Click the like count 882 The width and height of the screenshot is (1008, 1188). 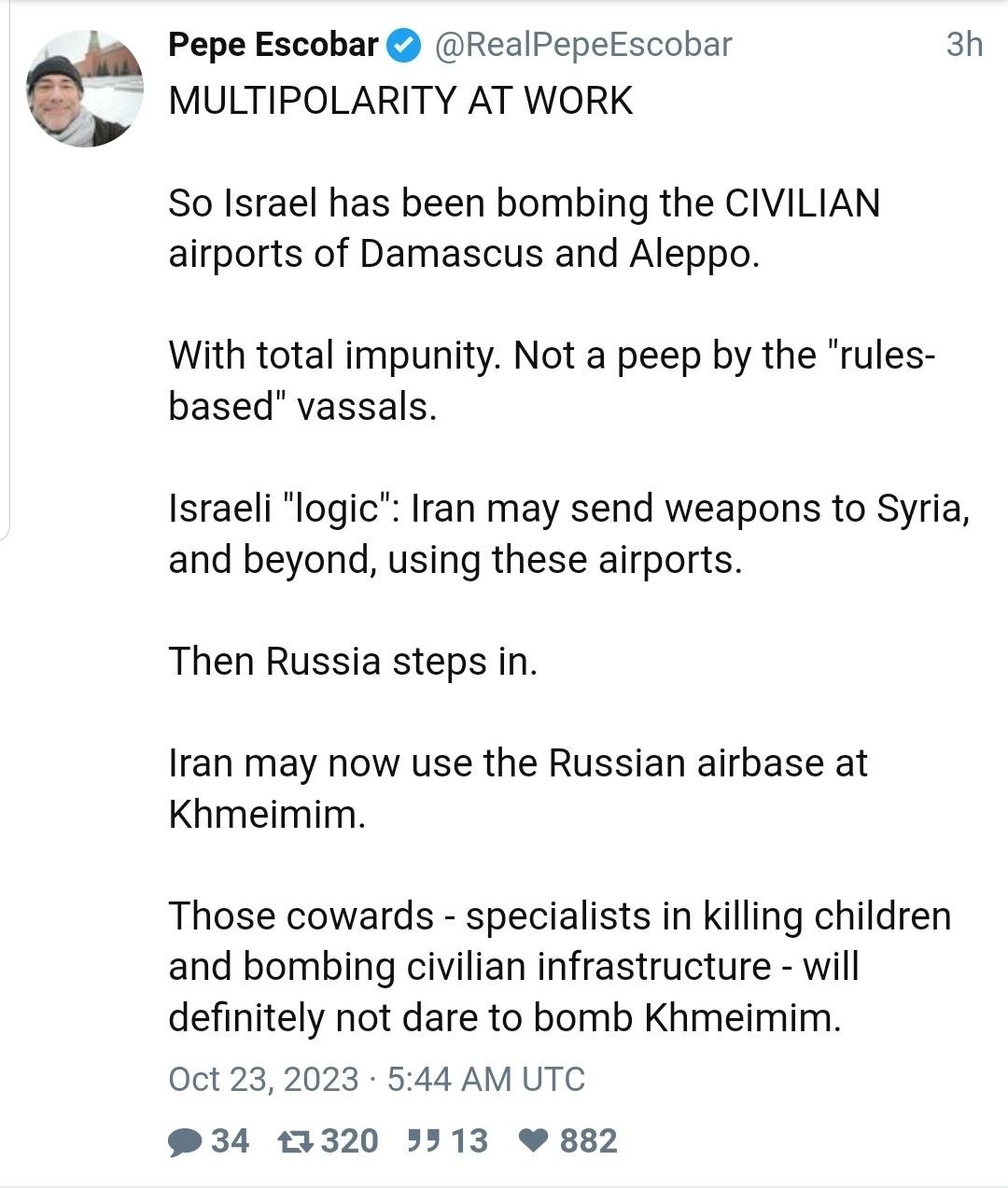point(588,1141)
